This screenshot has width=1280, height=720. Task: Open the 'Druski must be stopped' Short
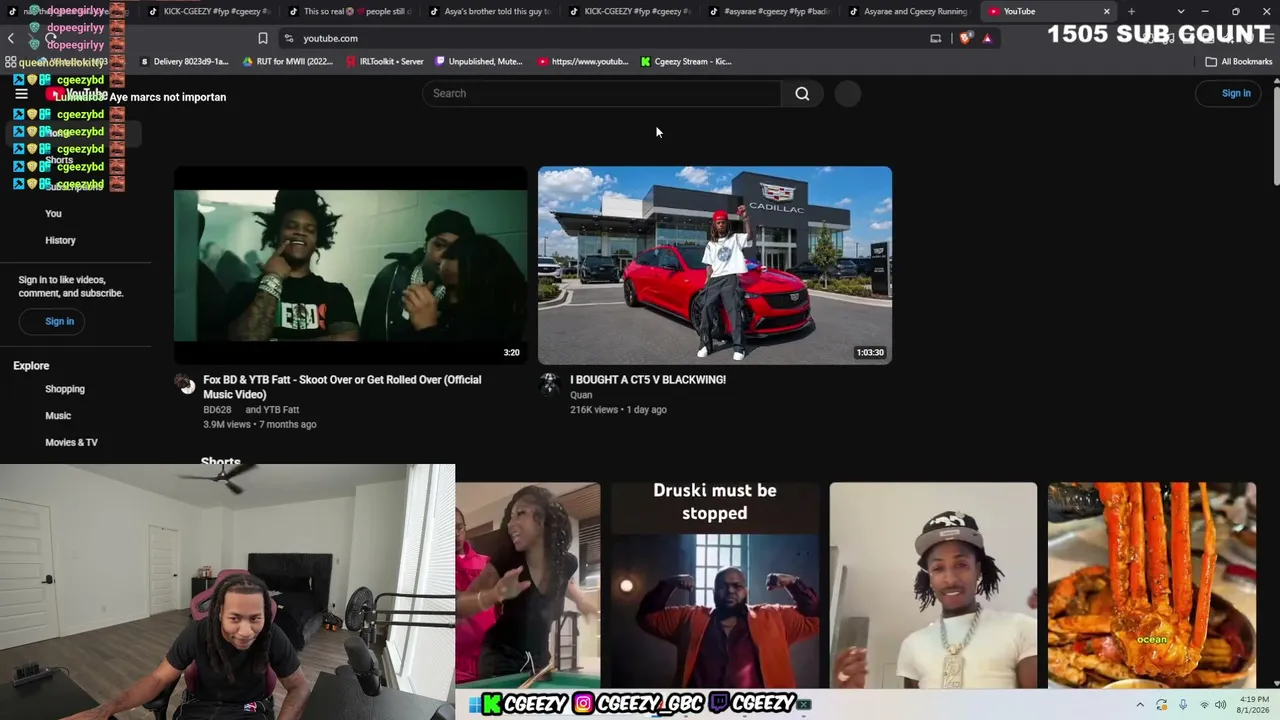pyautogui.click(x=715, y=585)
